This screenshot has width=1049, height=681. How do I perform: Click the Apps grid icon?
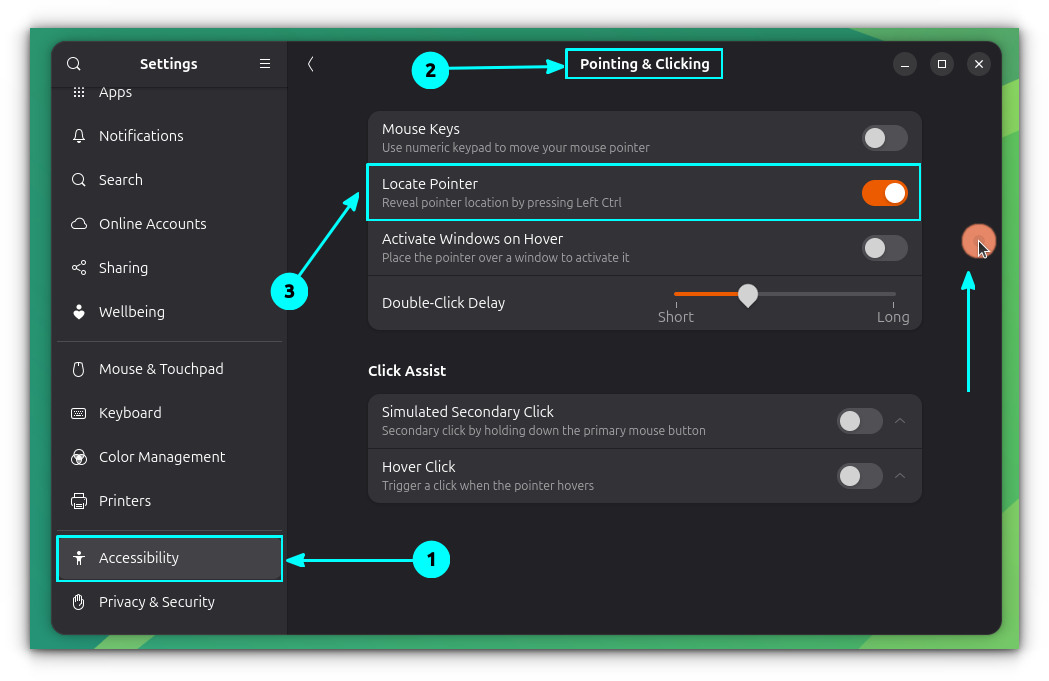tap(79, 92)
